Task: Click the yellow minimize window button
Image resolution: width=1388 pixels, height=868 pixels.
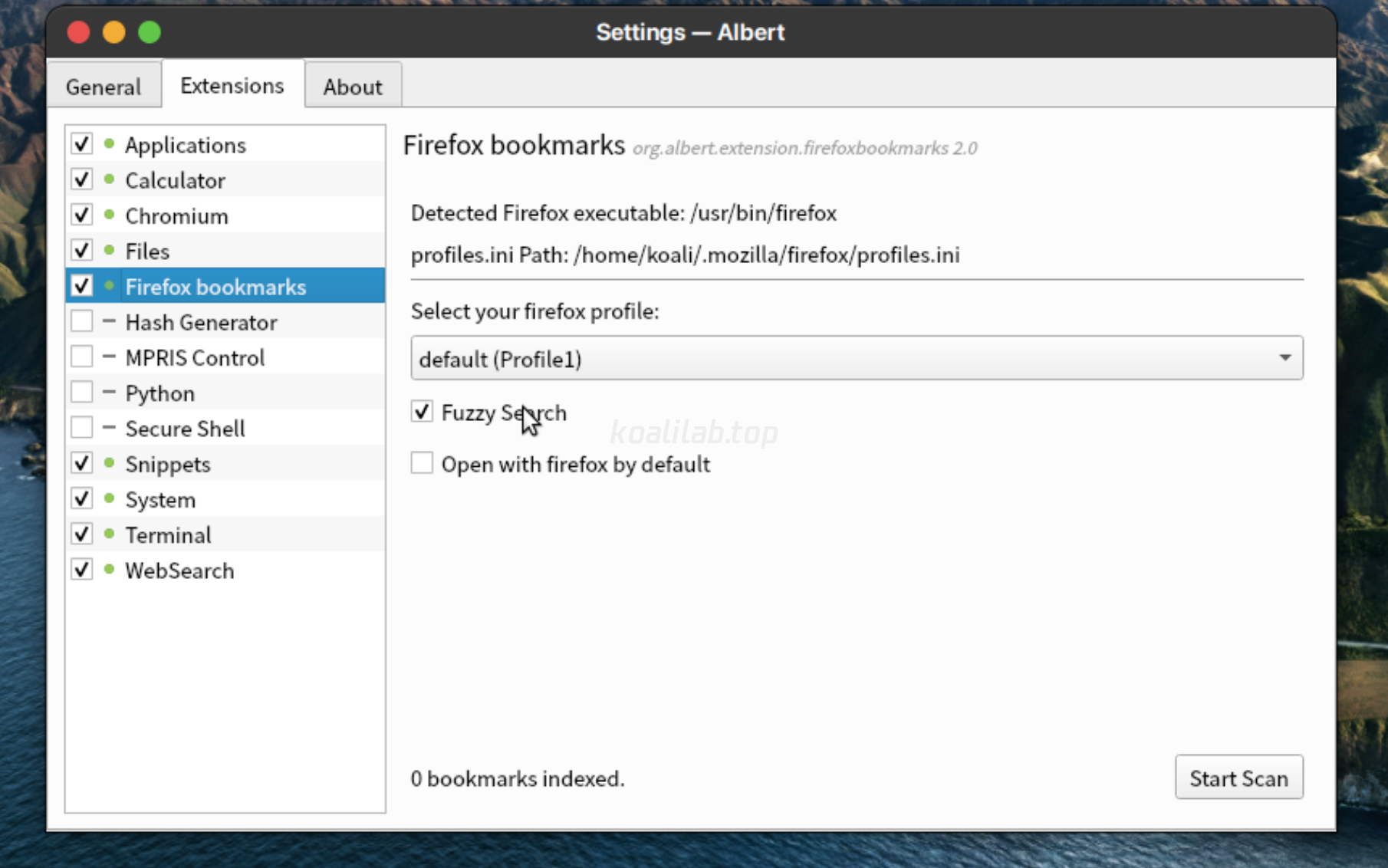Action: click(114, 32)
